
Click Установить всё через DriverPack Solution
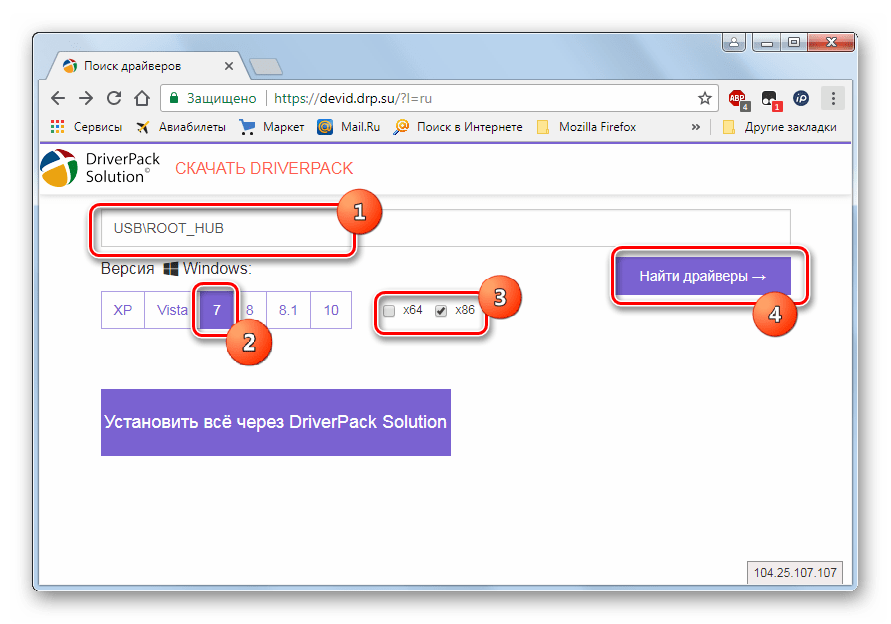click(x=275, y=422)
